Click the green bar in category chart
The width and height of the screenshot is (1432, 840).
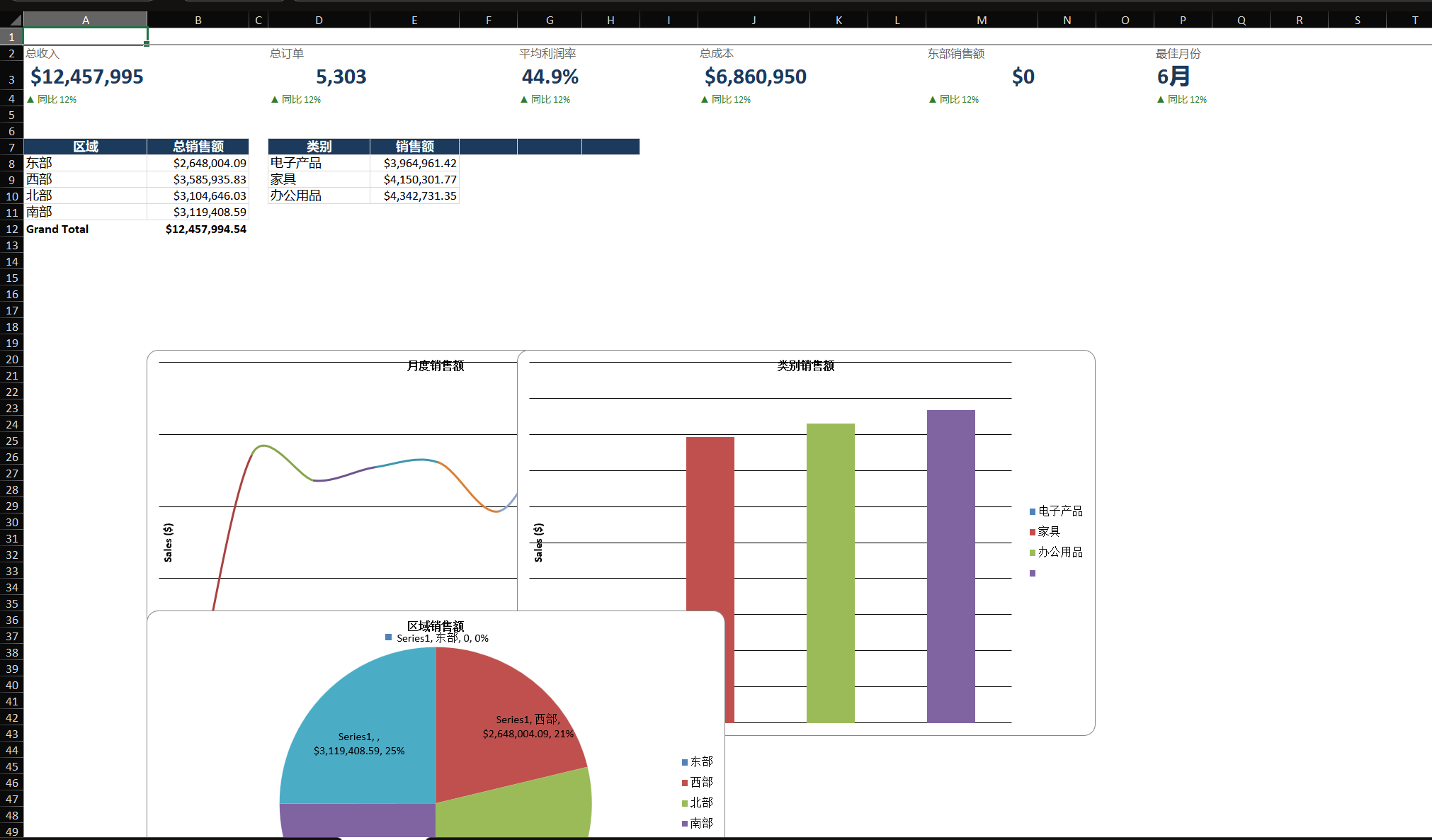pos(830,573)
